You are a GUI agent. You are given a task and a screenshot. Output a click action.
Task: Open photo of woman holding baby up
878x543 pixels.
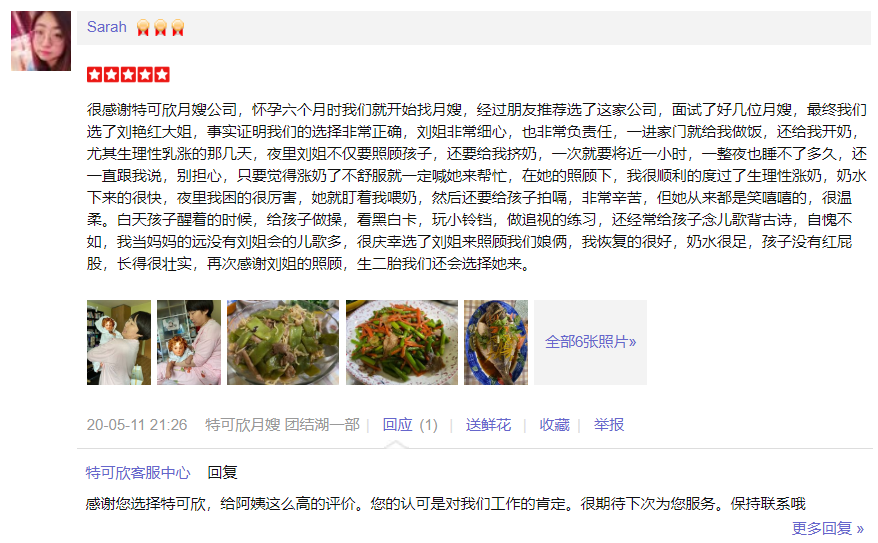click(119, 342)
